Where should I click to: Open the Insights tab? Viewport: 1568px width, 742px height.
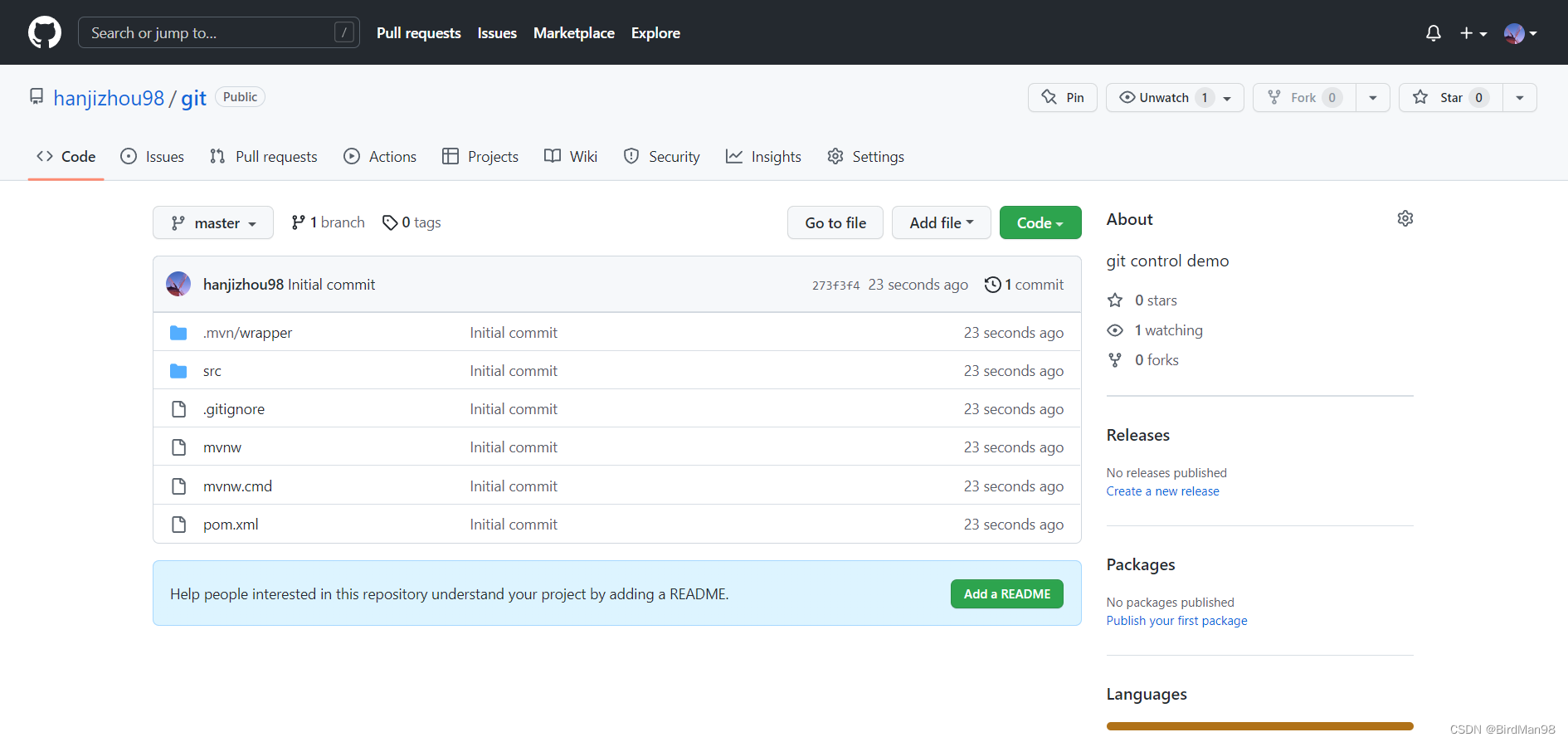(x=763, y=156)
